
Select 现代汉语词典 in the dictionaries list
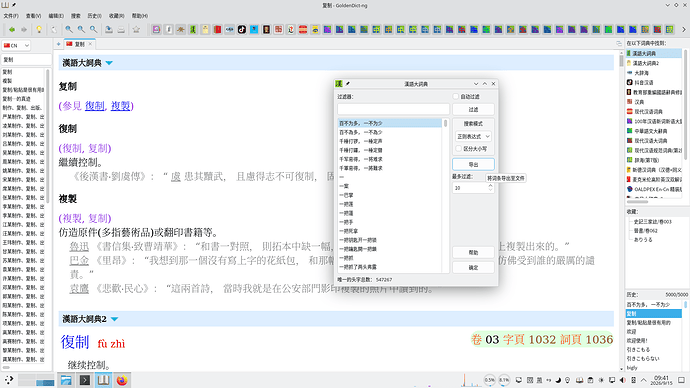click(648, 112)
